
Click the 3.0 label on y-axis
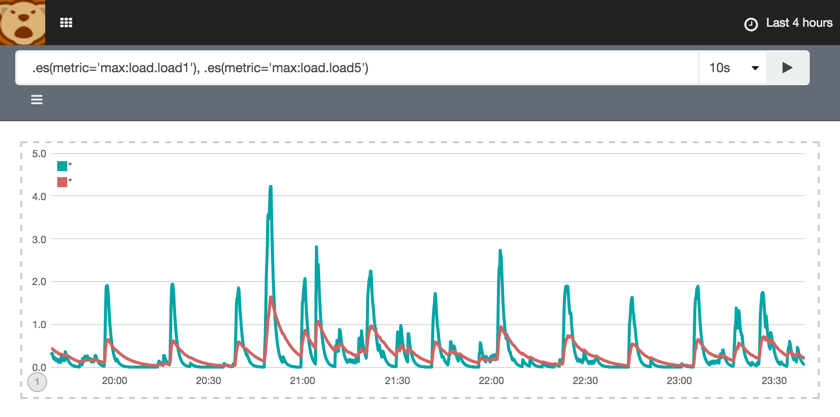pyautogui.click(x=39, y=240)
